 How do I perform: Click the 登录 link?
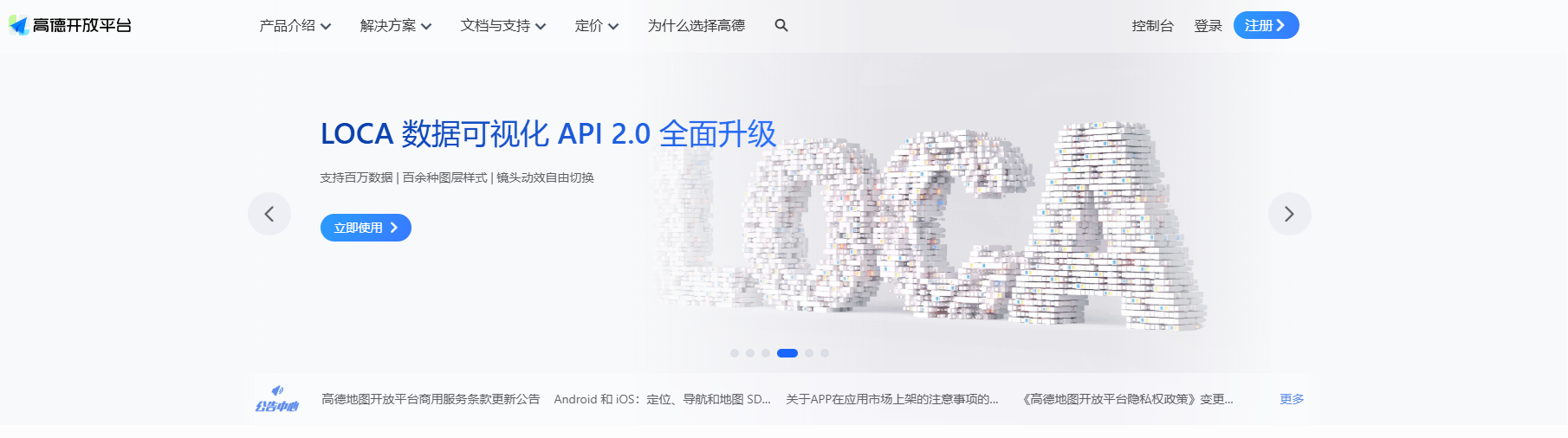pos(1208,26)
